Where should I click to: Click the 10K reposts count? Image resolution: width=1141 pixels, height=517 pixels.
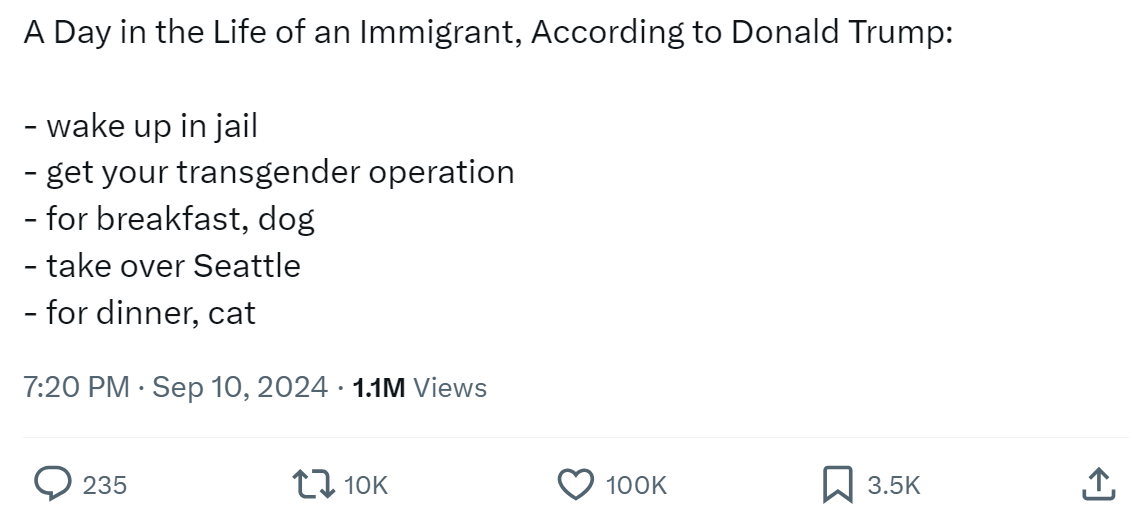[365, 485]
